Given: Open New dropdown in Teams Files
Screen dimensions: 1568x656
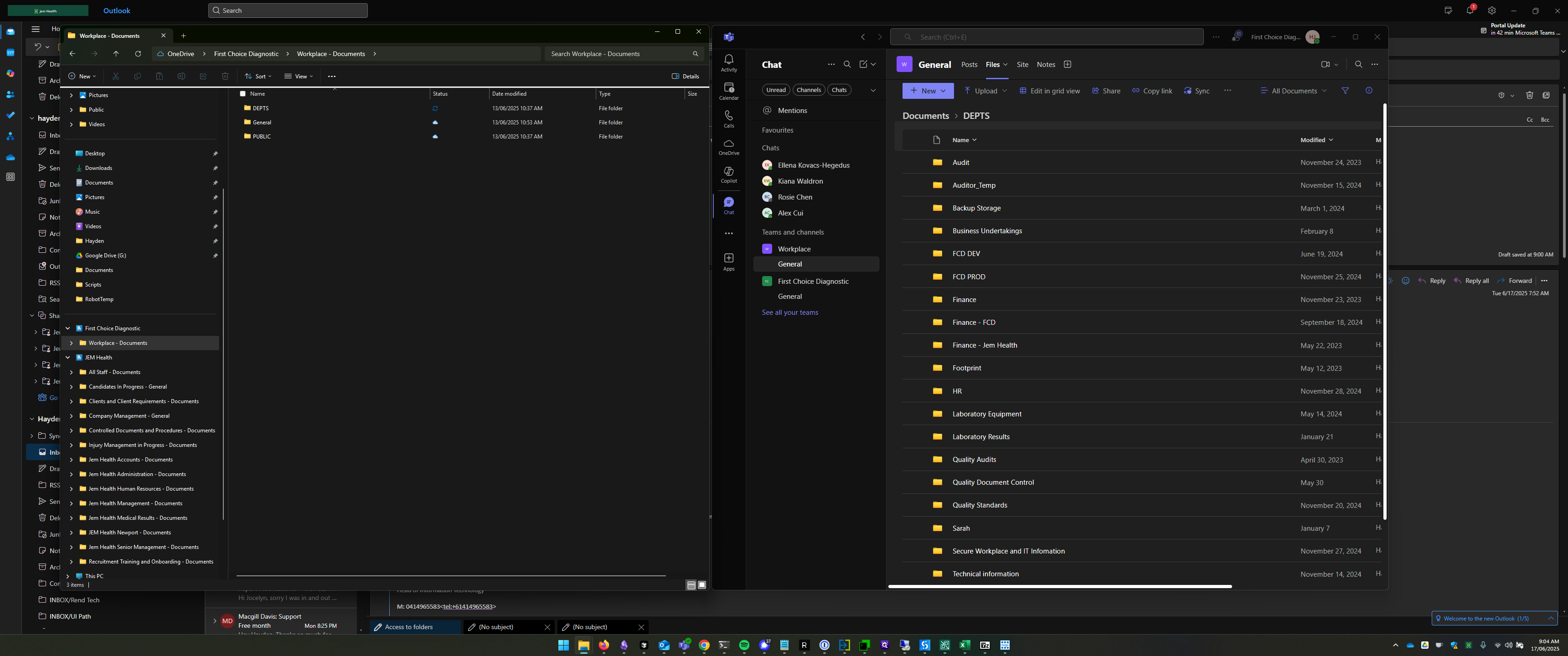Looking at the screenshot, I should coord(928,91).
